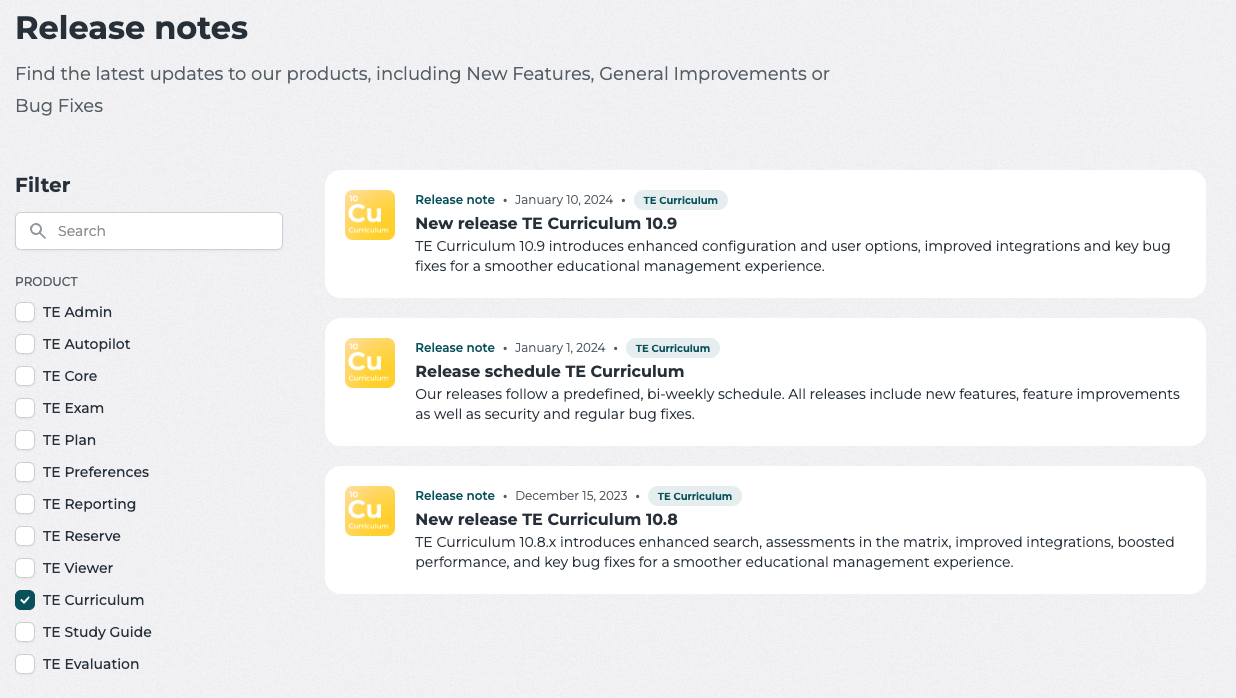Image resolution: width=1236 pixels, height=698 pixels.
Task: Open Release schedule TE Curriculum title
Action: coord(549,371)
